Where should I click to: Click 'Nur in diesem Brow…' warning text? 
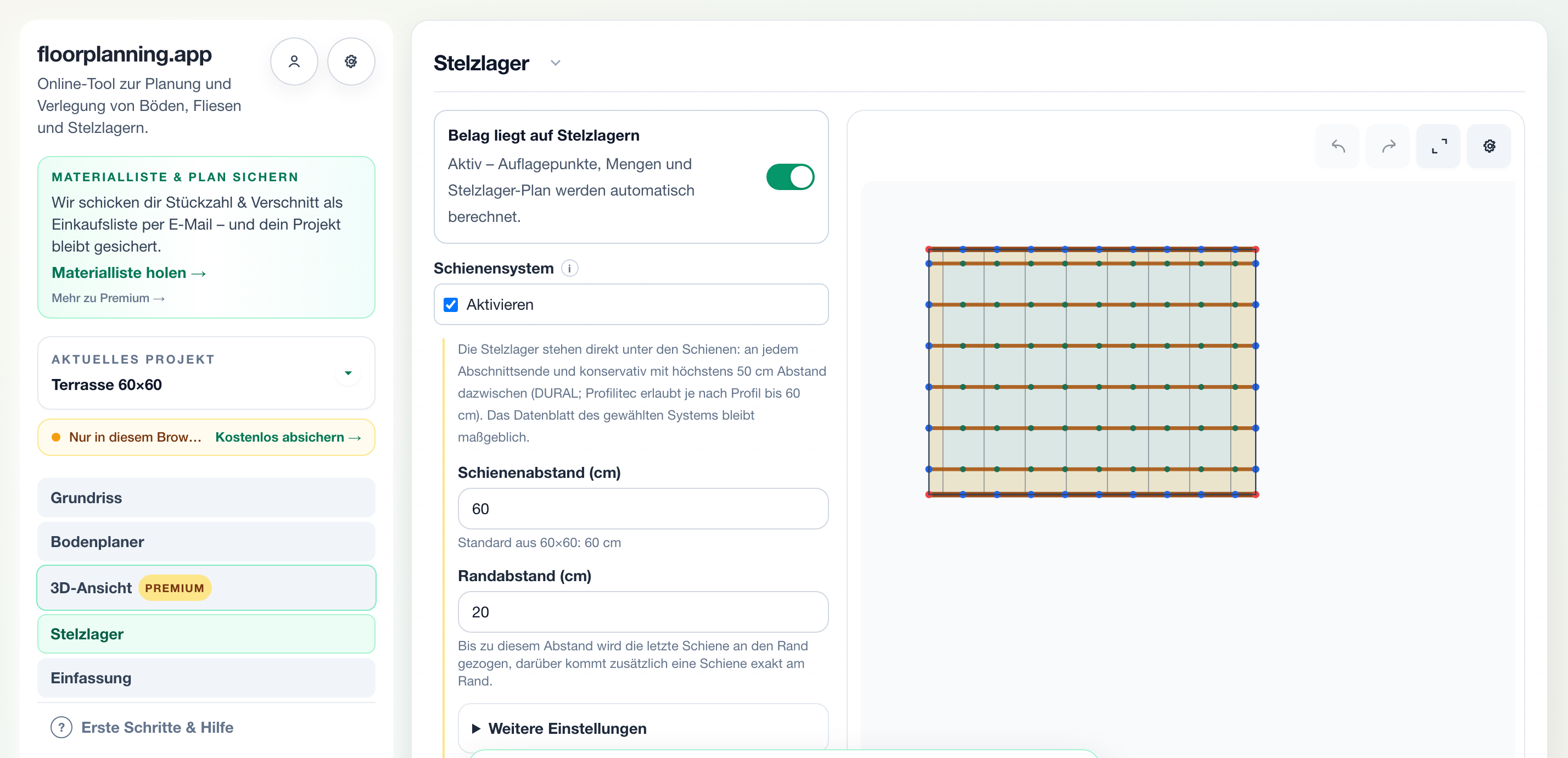(x=135, y=438)
